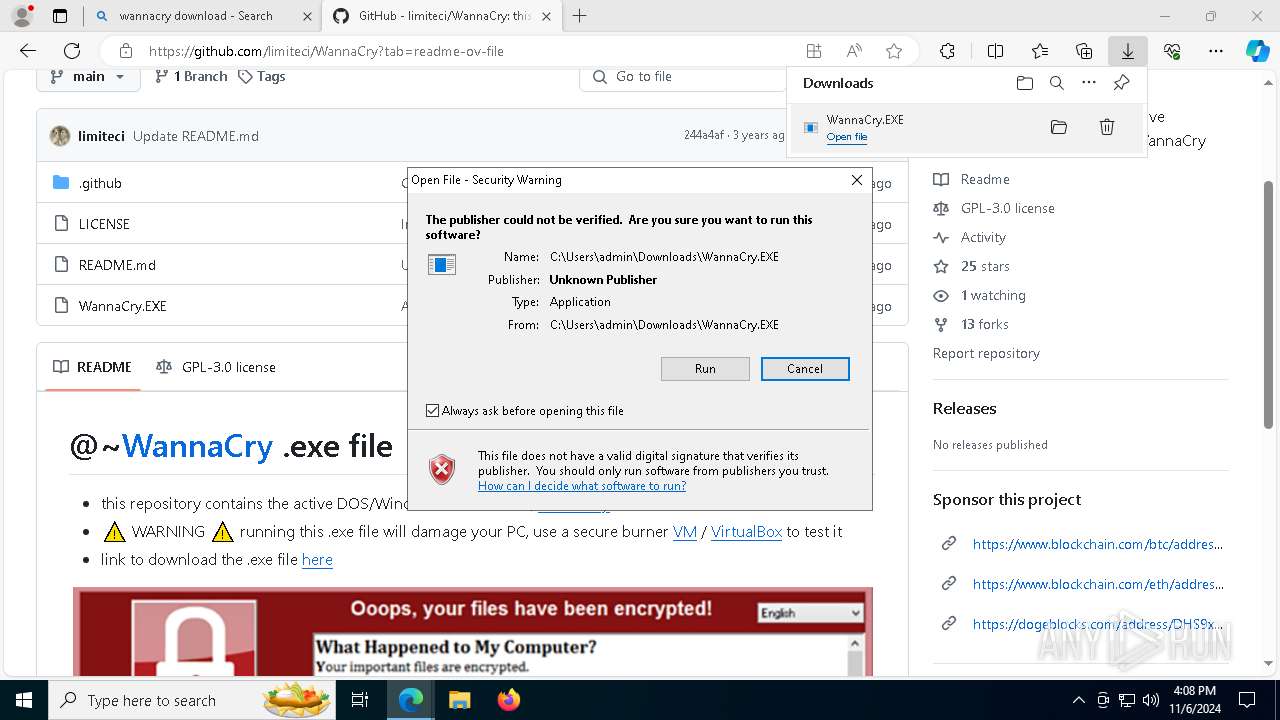
Task: Open Task View on taskbar
Action: (361, 700)
